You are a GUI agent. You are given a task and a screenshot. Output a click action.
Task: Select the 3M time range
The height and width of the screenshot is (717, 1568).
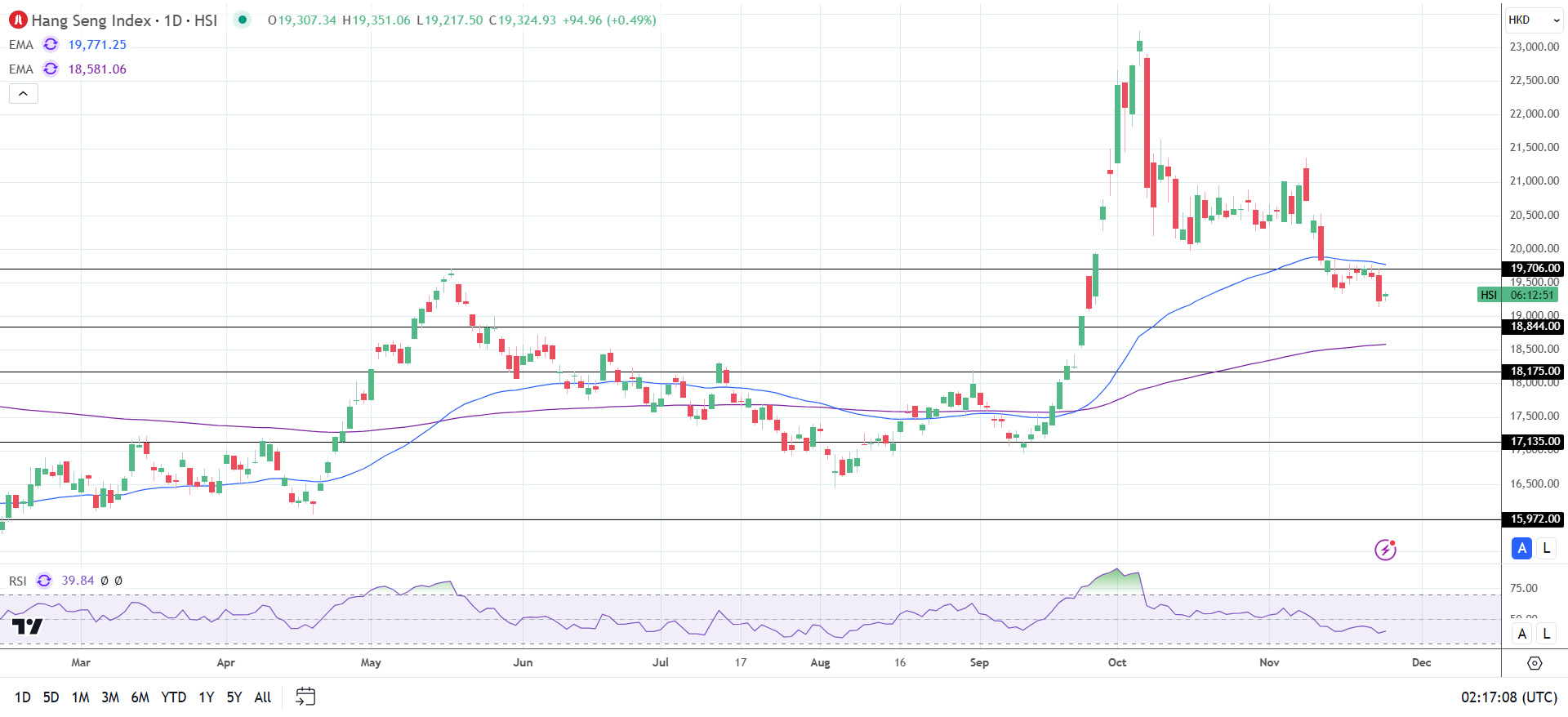click(x=110, y=697)
